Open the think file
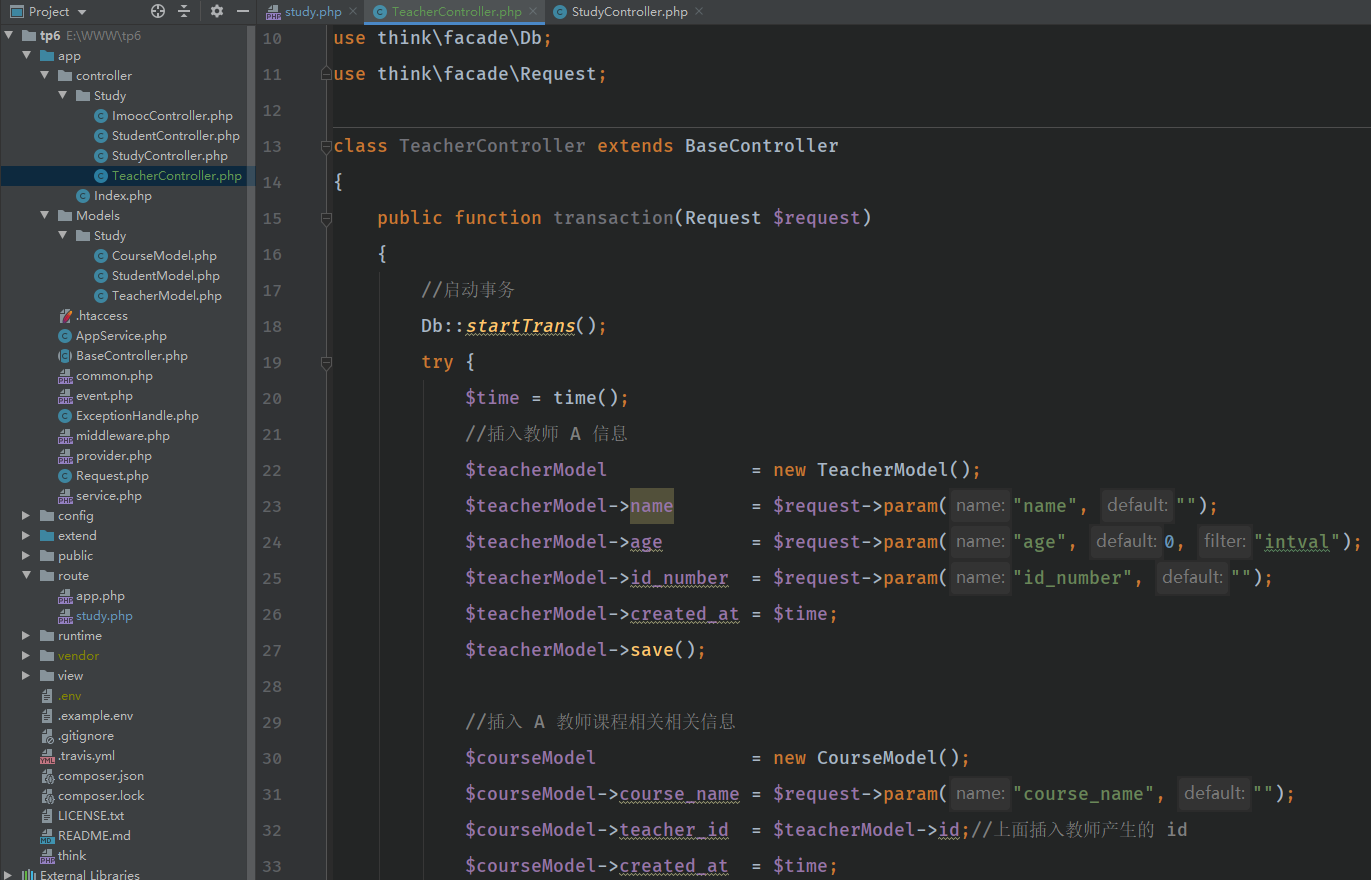This screenshot has height=880, width=1371. (x=72, y=856)
